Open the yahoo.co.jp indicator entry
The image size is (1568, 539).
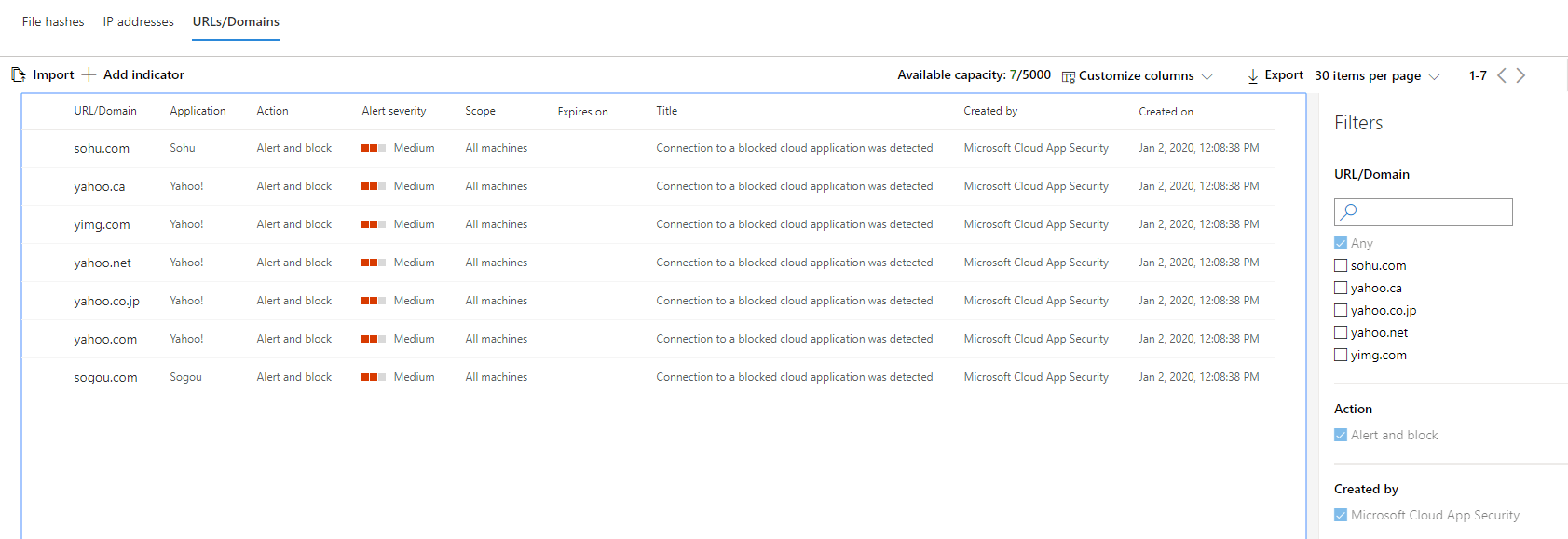pos(106,301)
